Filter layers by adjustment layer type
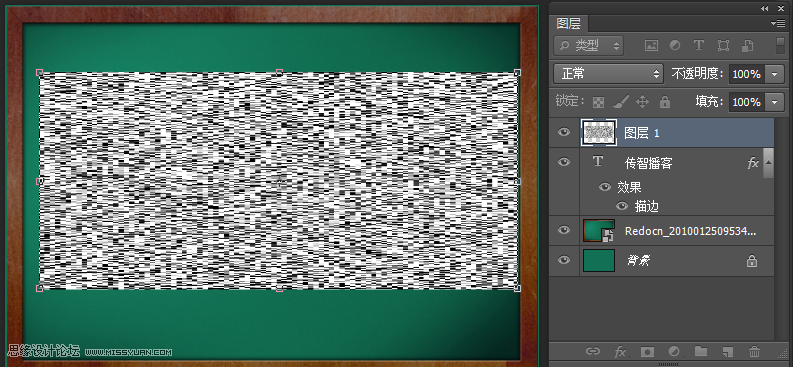Screen dimensions: 793x367 tap(675, 45)
